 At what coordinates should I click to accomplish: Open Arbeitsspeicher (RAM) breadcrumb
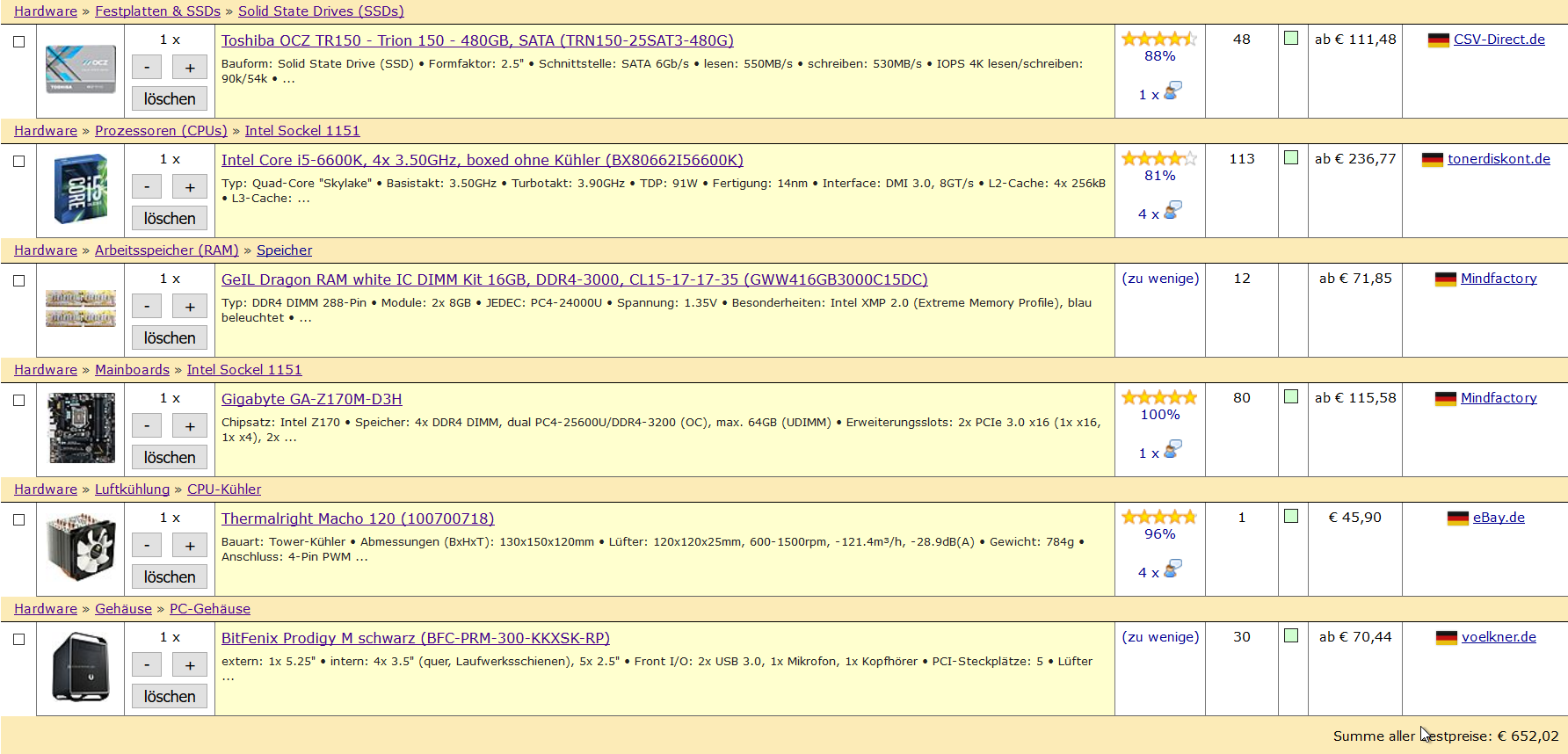coord(167,250)
